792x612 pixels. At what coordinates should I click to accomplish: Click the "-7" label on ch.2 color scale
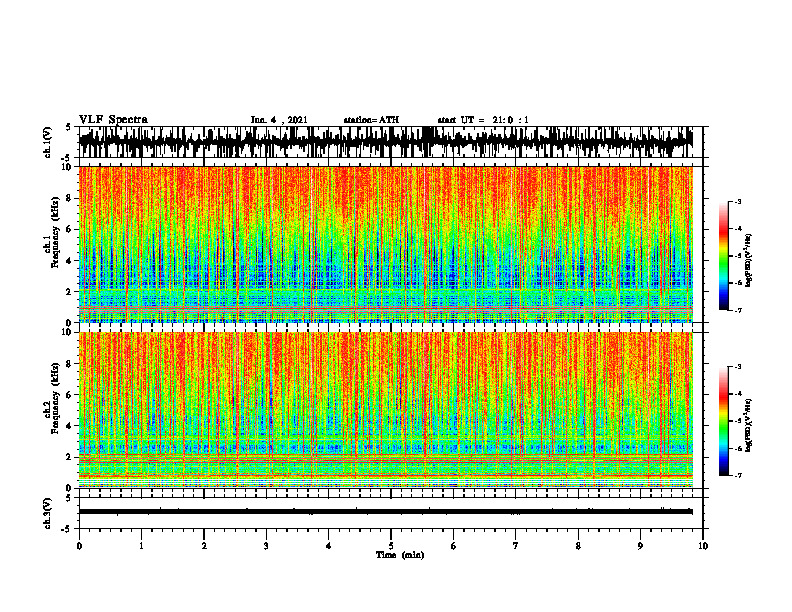[738, 475]
